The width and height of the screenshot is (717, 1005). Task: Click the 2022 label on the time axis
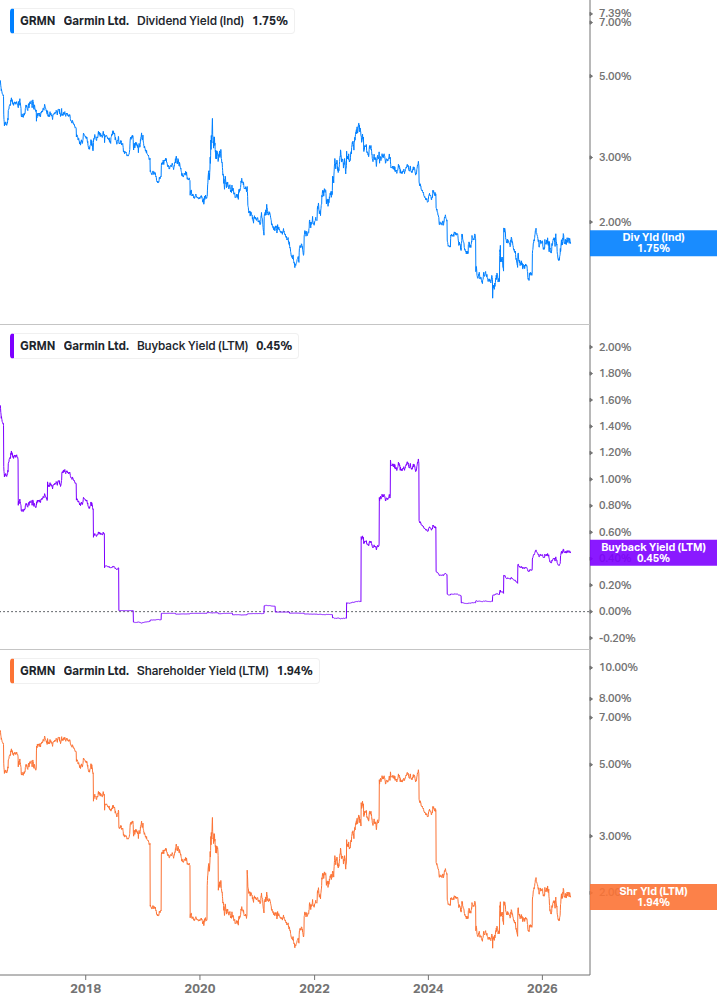click(x=315, y=988)
